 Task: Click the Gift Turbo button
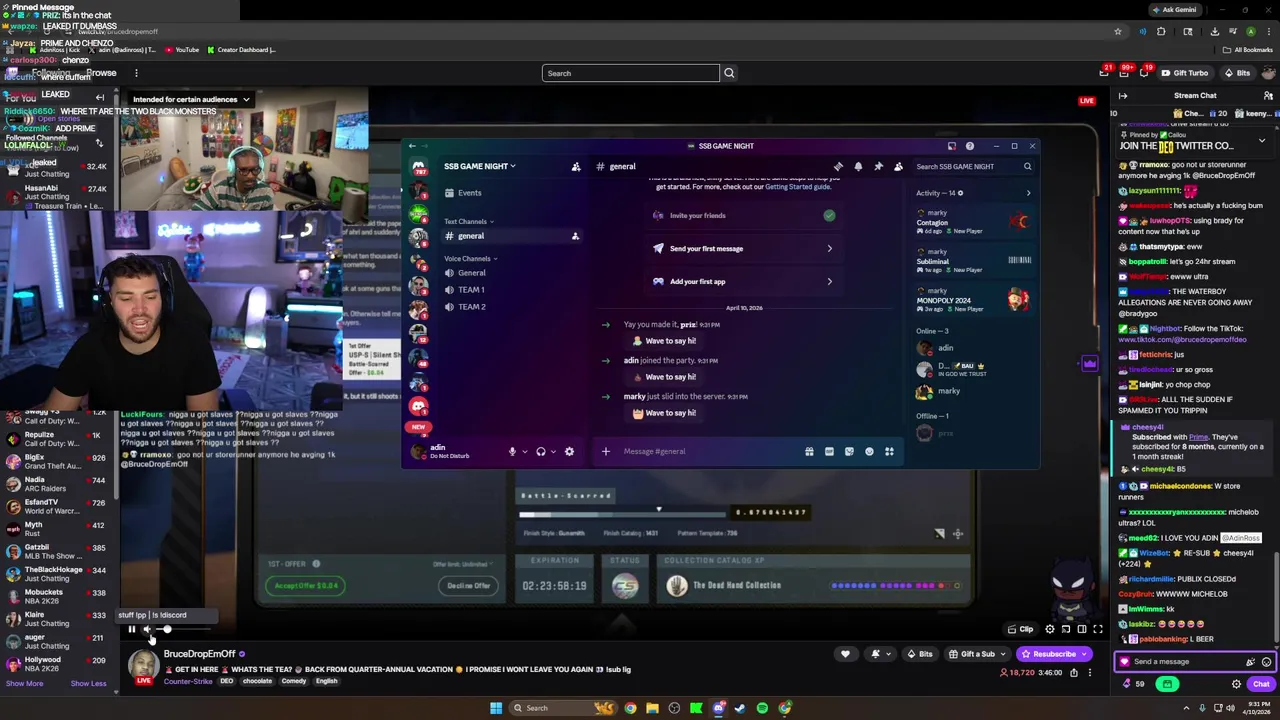(x=1185, y=73)
